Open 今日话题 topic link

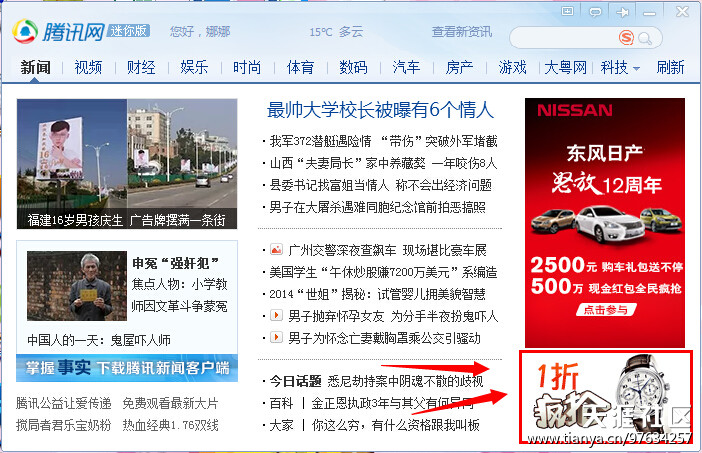pyautogui.click(x=376, y=381)
